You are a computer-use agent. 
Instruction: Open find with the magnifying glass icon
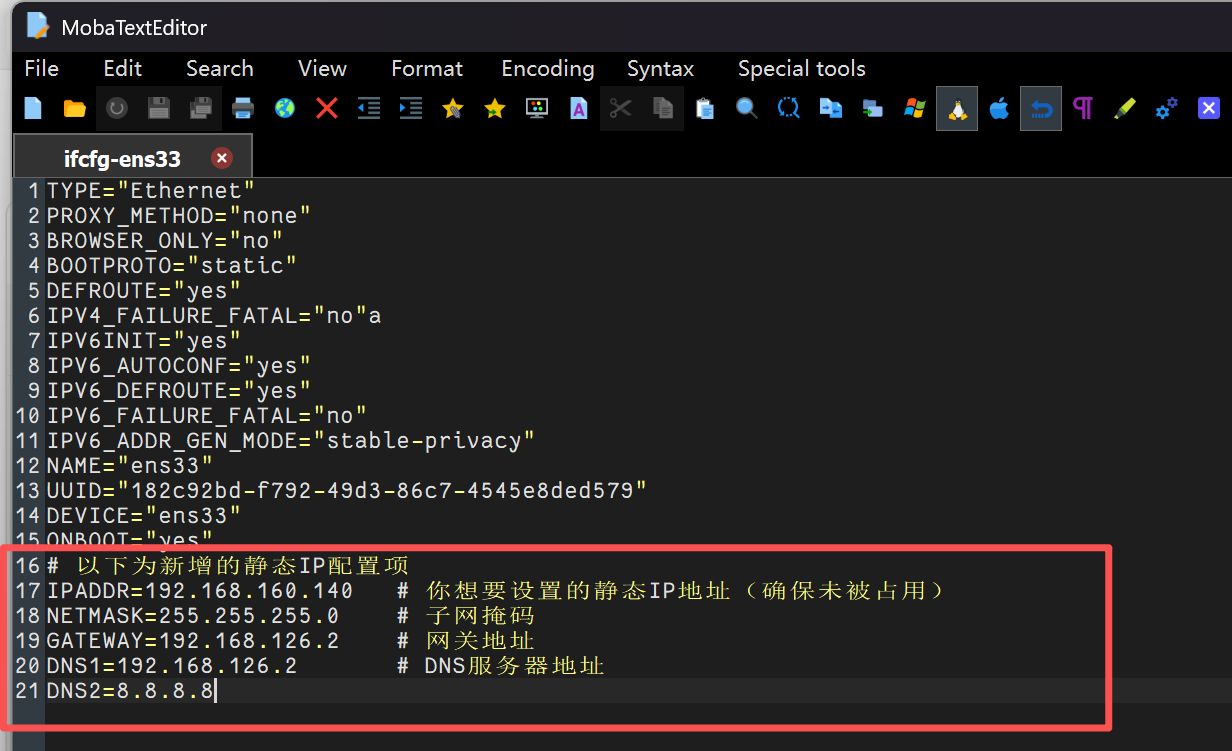click(x=747, y=108)
